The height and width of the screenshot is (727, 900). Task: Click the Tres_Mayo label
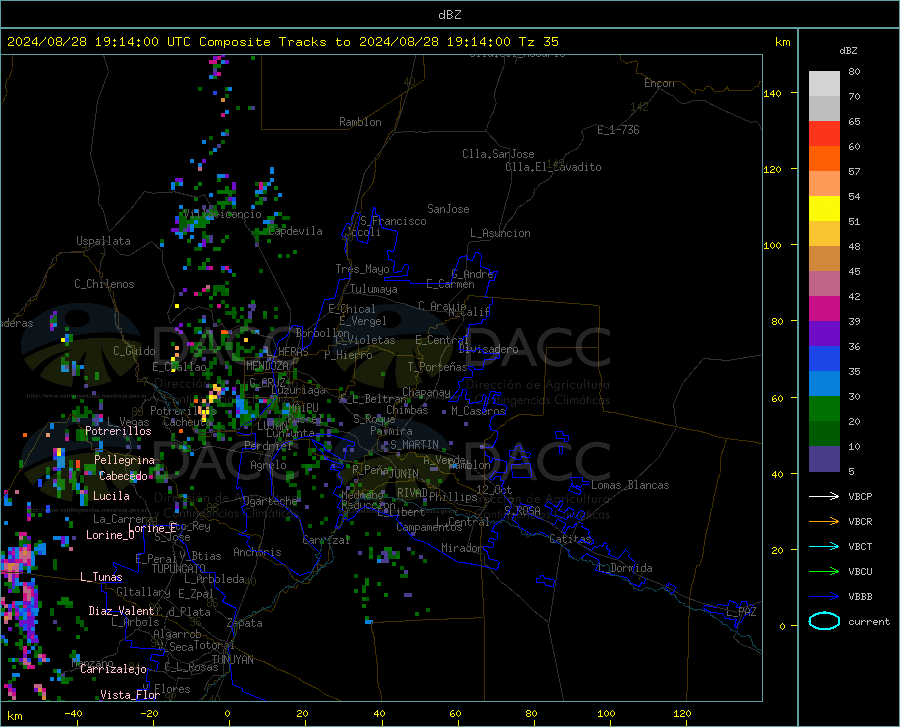362,269
